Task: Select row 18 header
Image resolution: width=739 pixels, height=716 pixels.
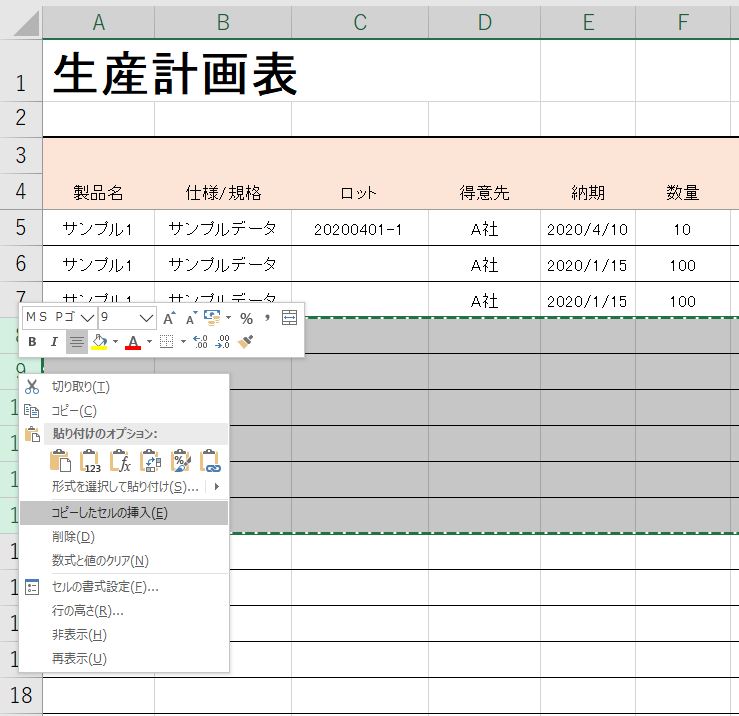Action: coord(21,695)
